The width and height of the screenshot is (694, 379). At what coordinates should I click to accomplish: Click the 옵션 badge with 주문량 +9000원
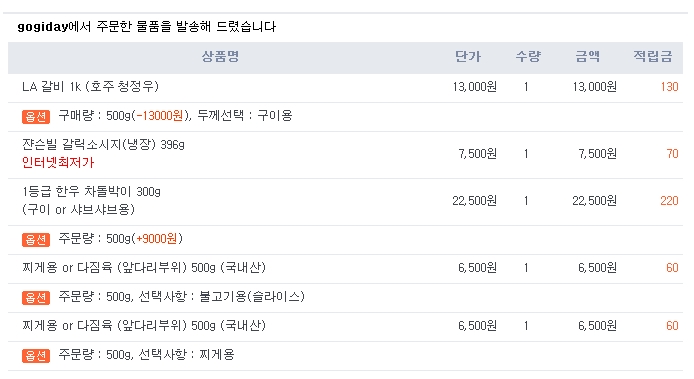36,240
